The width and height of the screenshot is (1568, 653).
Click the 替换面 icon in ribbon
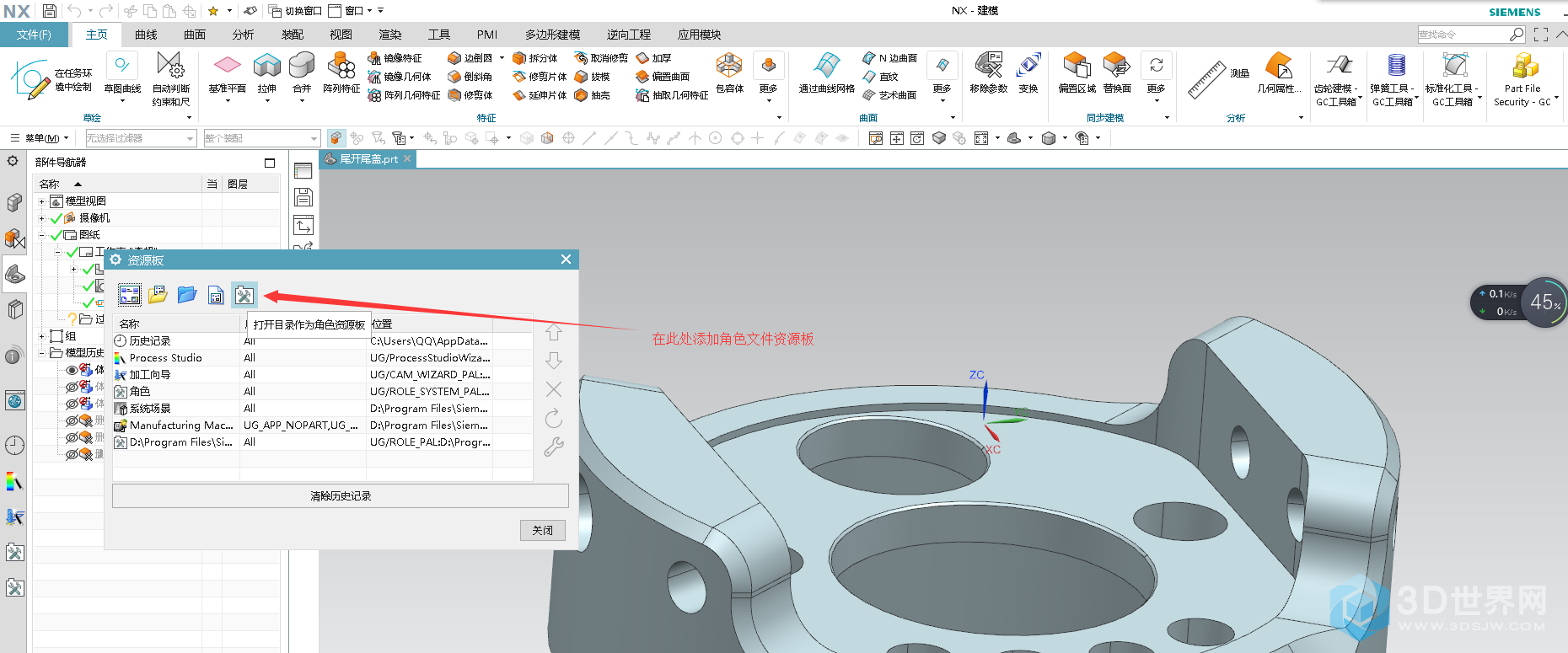[x=1116, y=66]
